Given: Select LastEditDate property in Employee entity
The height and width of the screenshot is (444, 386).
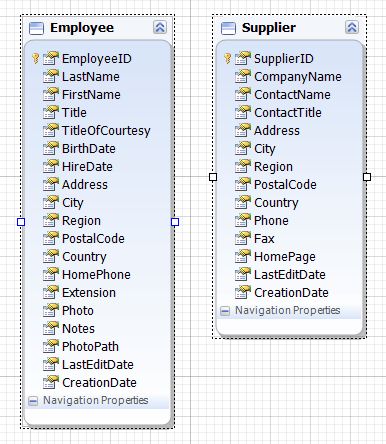Looking at the screenshot, I should click(x=98, y=365).
